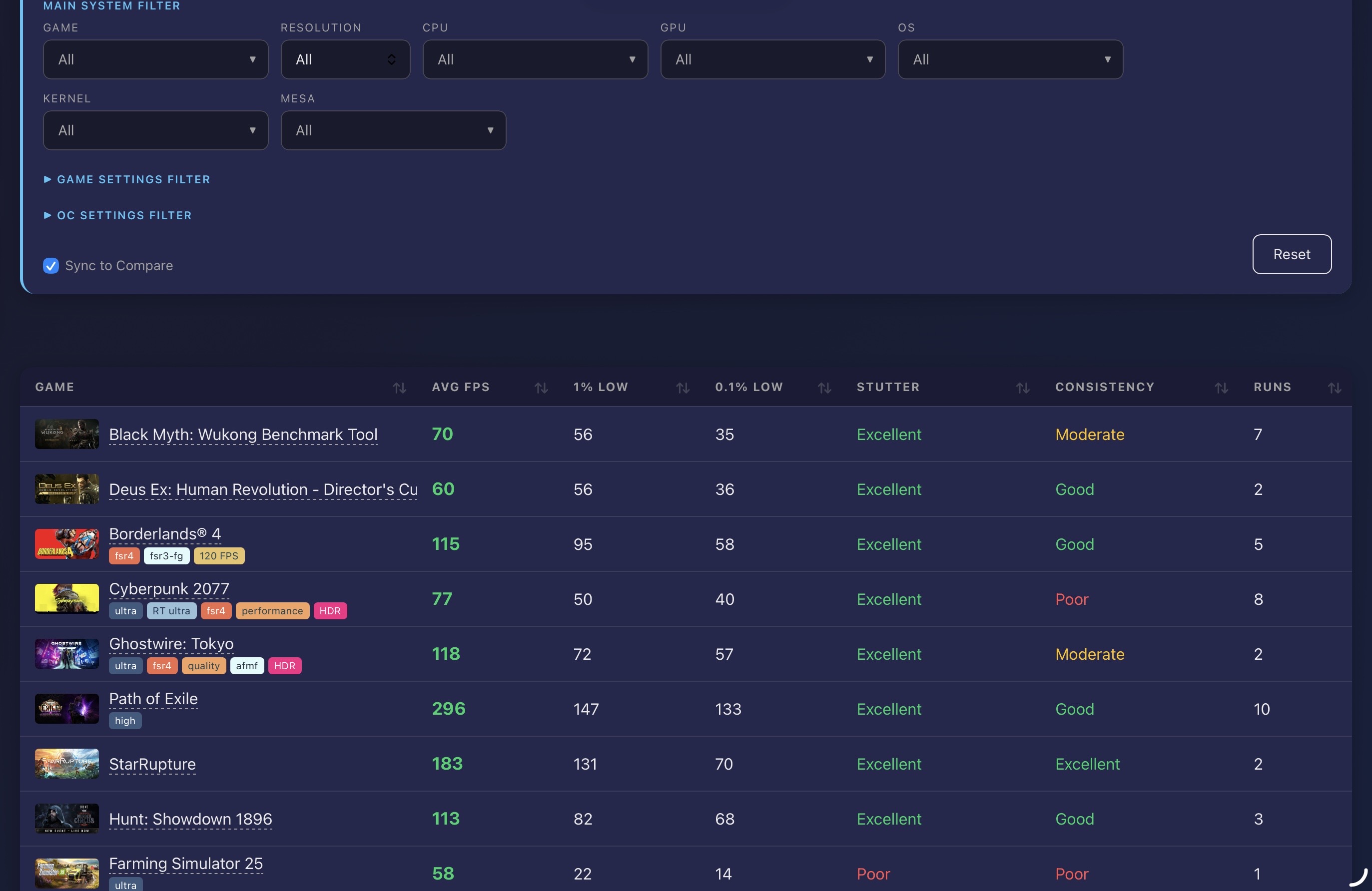Open the Path of Exile game link
The width and height of the screenshot is (1372, 891).
(x=153, y=699)
